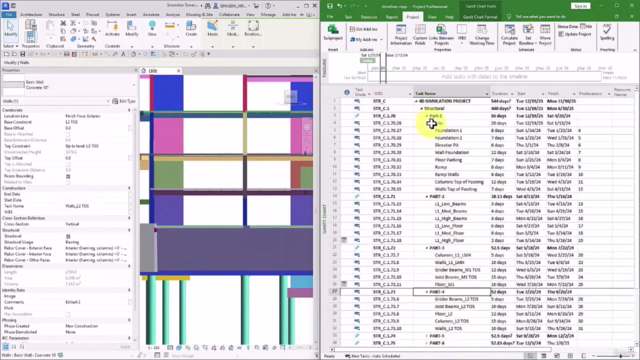
Task: Click WBS button in Project ribbon
Action: [x=462, y=35]
